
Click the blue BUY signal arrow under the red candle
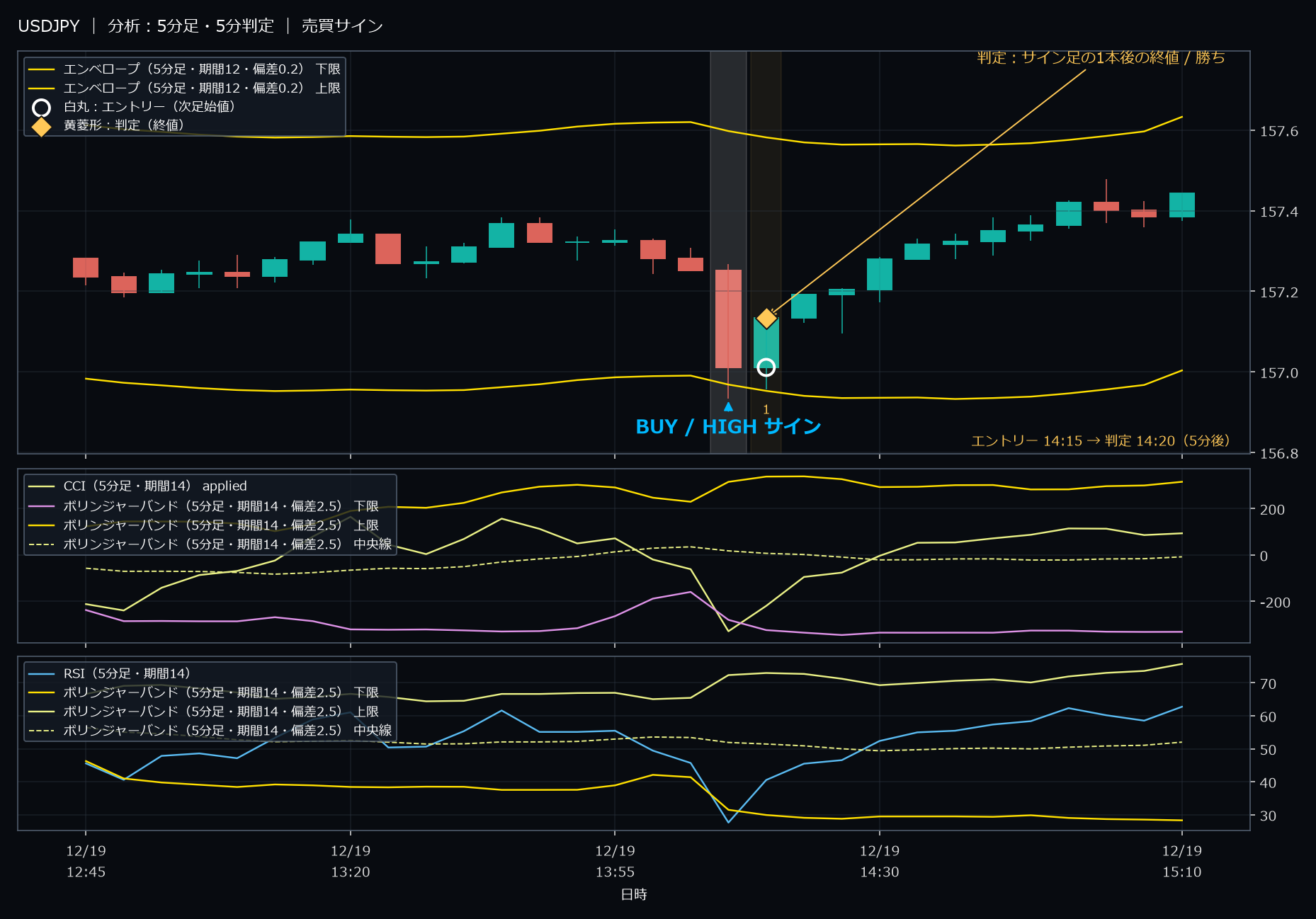(x=728, y=406)
